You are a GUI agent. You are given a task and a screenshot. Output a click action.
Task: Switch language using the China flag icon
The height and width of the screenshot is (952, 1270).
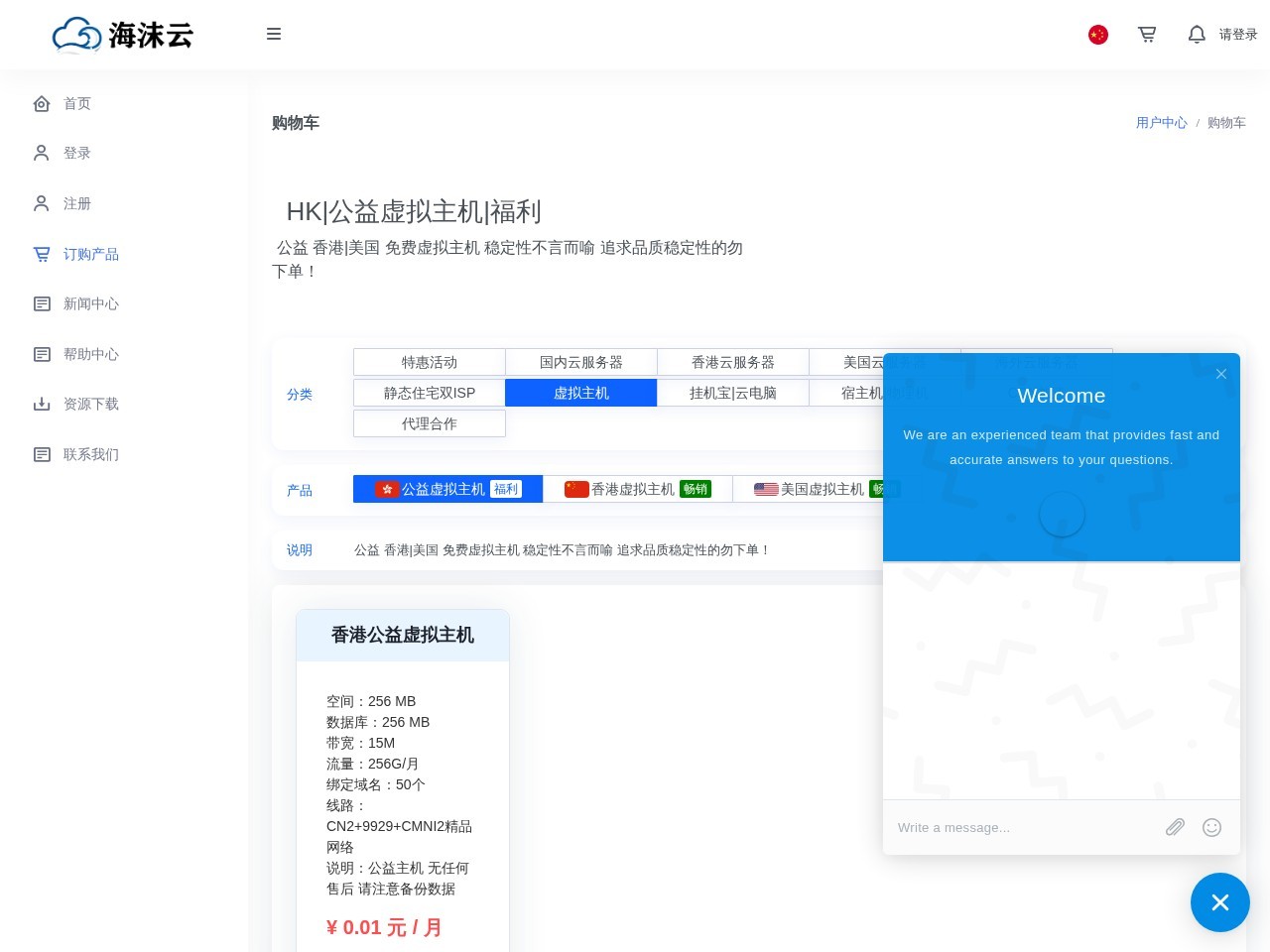1097,34
